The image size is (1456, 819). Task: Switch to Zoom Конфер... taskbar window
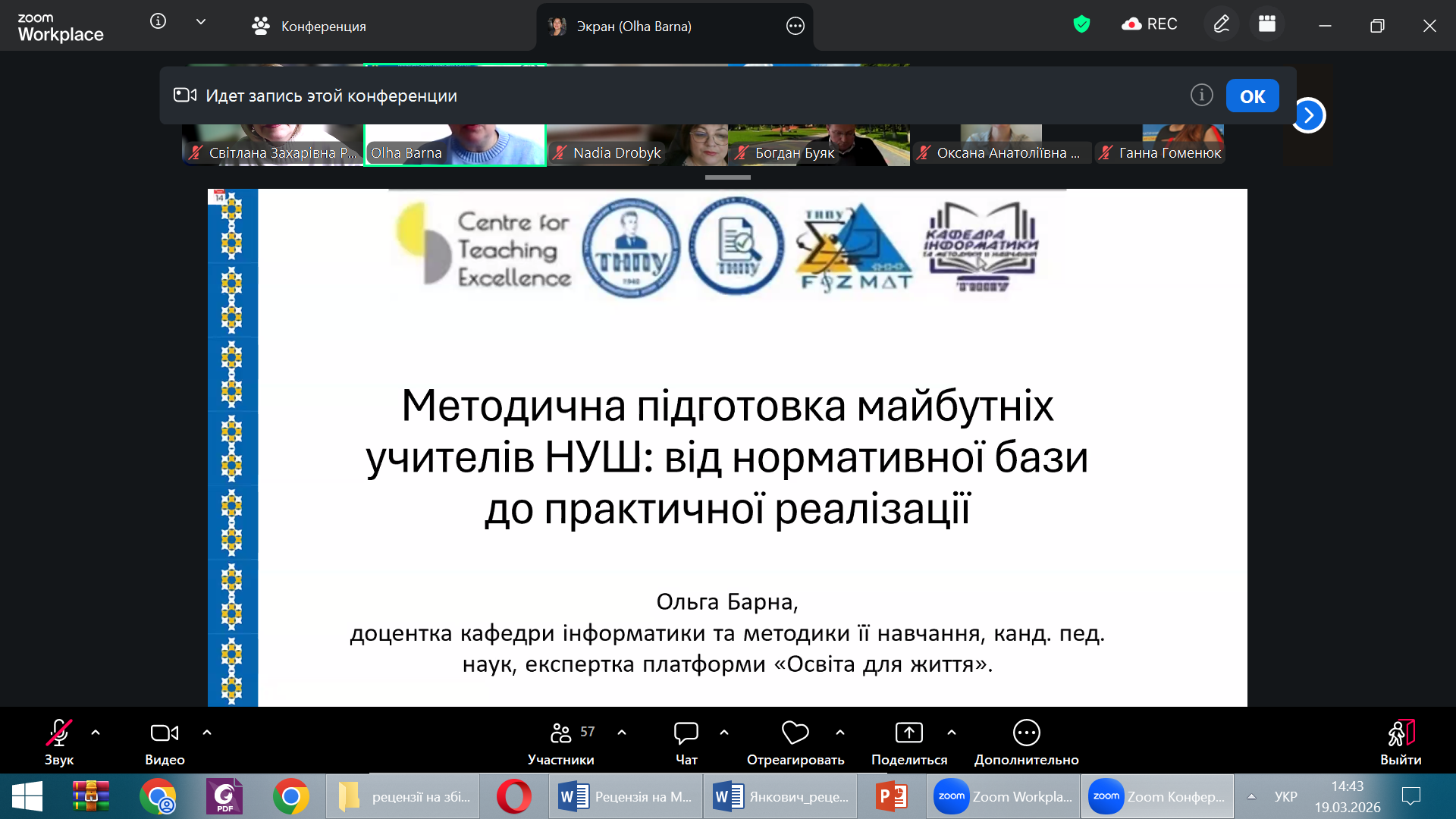click(x=1158, y=796)
